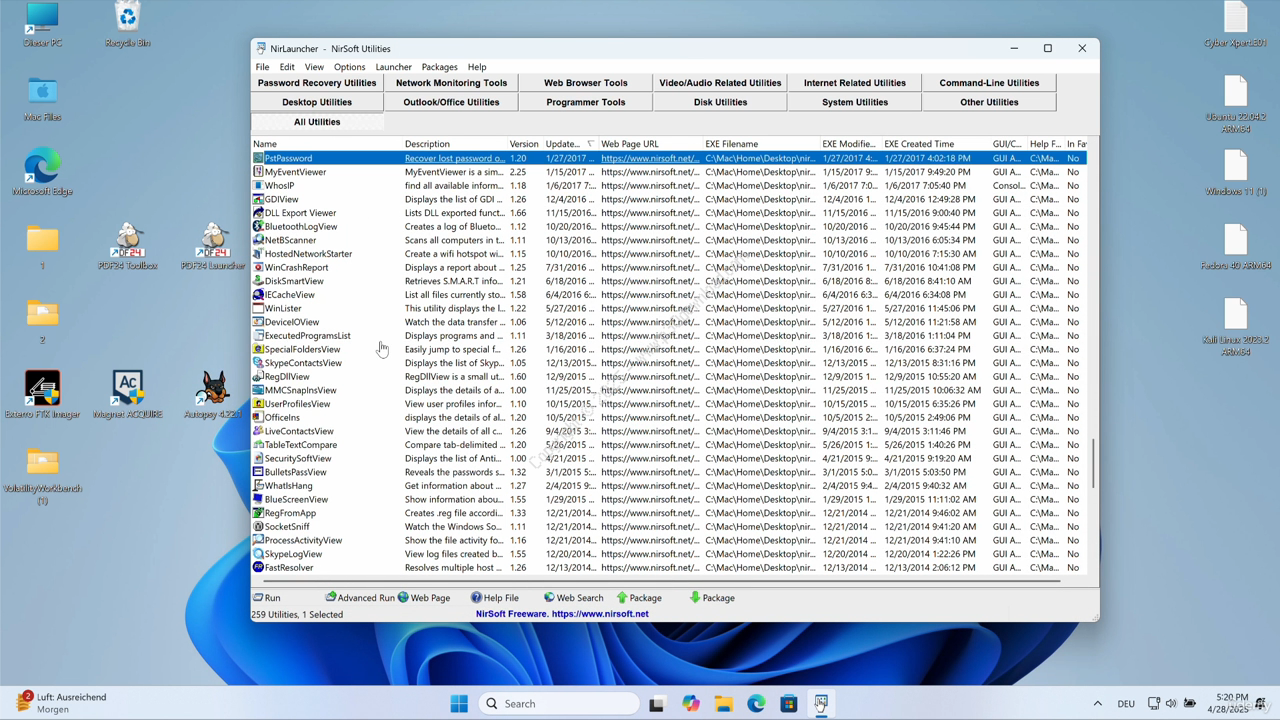Image resolution: width=1280 pixels, height=720 pixels.
Task: Click the vertical scrollbar thumb of the list
Action: pyautogui.click(x=1093, y=464)
